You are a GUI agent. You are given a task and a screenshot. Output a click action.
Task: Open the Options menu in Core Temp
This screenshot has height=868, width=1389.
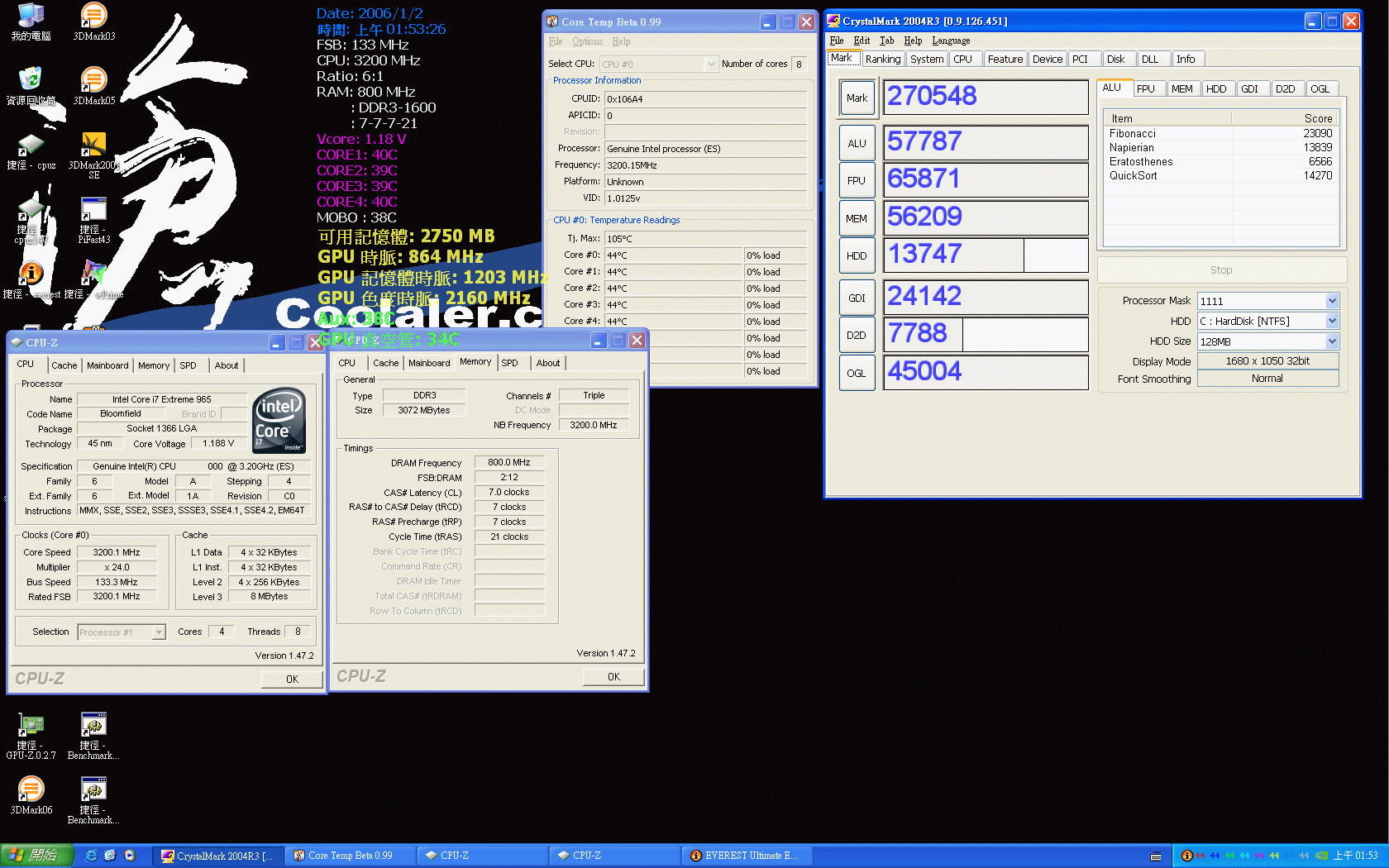(587, 41)
